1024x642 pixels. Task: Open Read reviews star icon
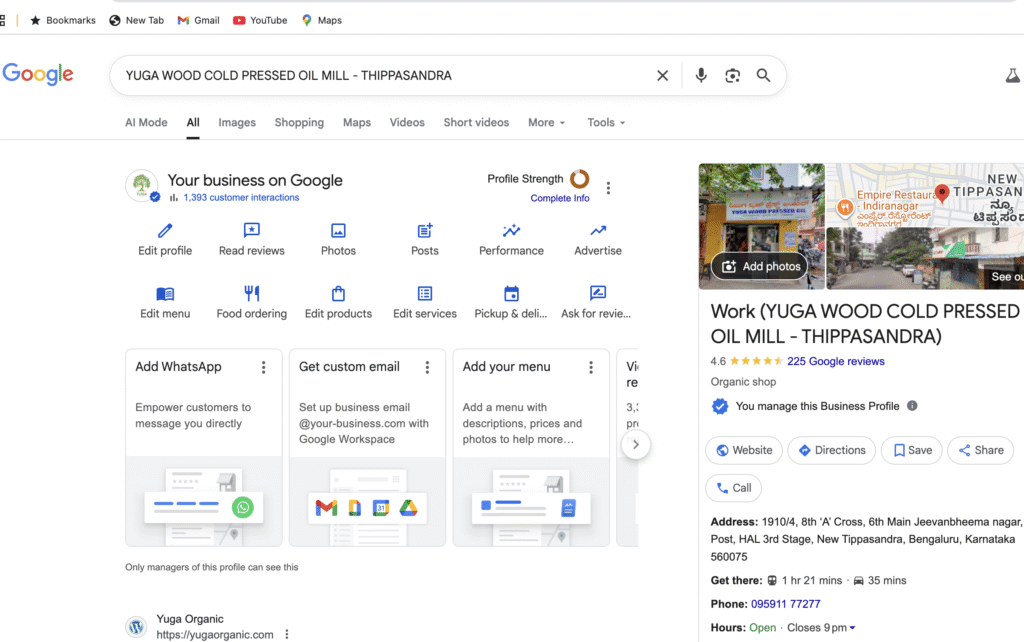pos(252,231)
